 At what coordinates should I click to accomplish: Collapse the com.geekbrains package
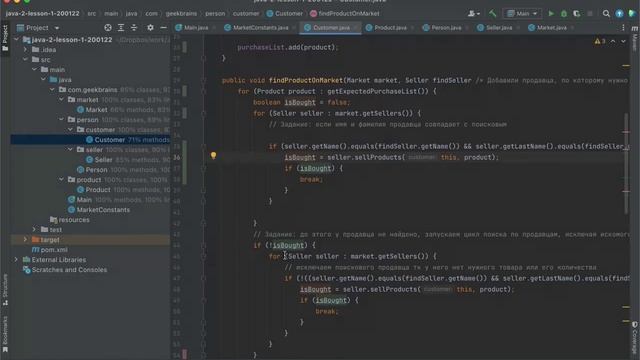(52, 89)
